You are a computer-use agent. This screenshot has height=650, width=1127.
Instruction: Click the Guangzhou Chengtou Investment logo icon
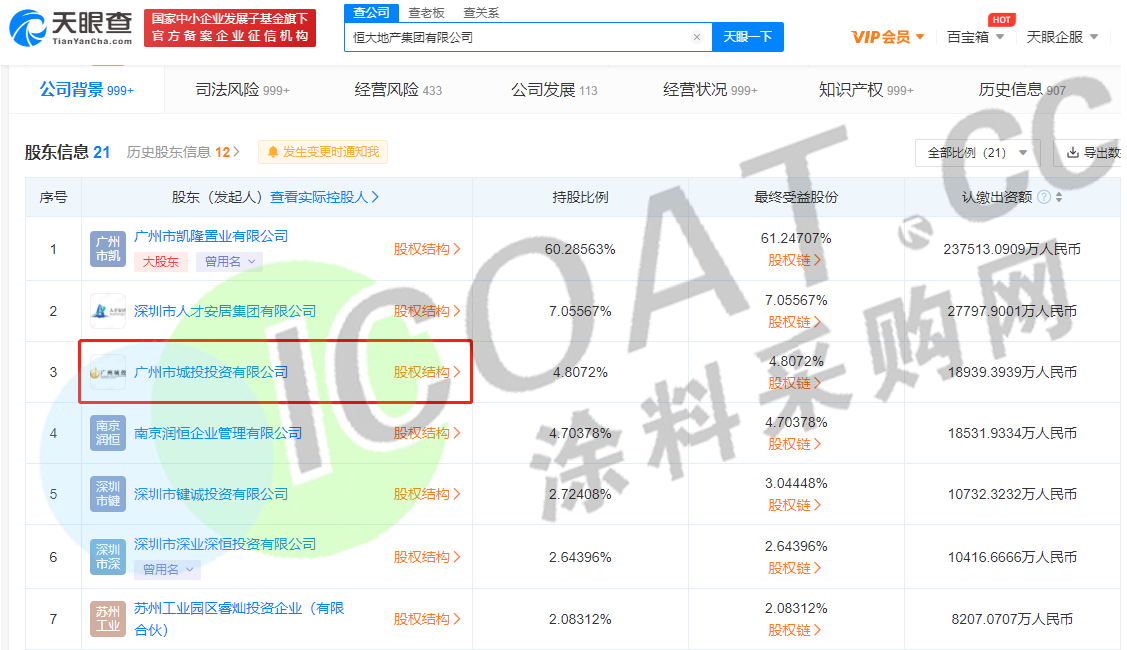(x=108, y=372)
